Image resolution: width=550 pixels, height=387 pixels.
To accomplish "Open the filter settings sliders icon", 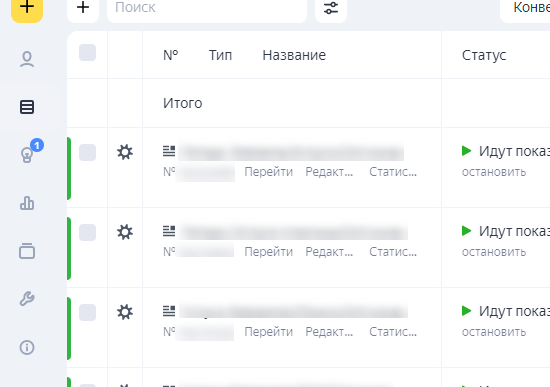I will (331, 8).
